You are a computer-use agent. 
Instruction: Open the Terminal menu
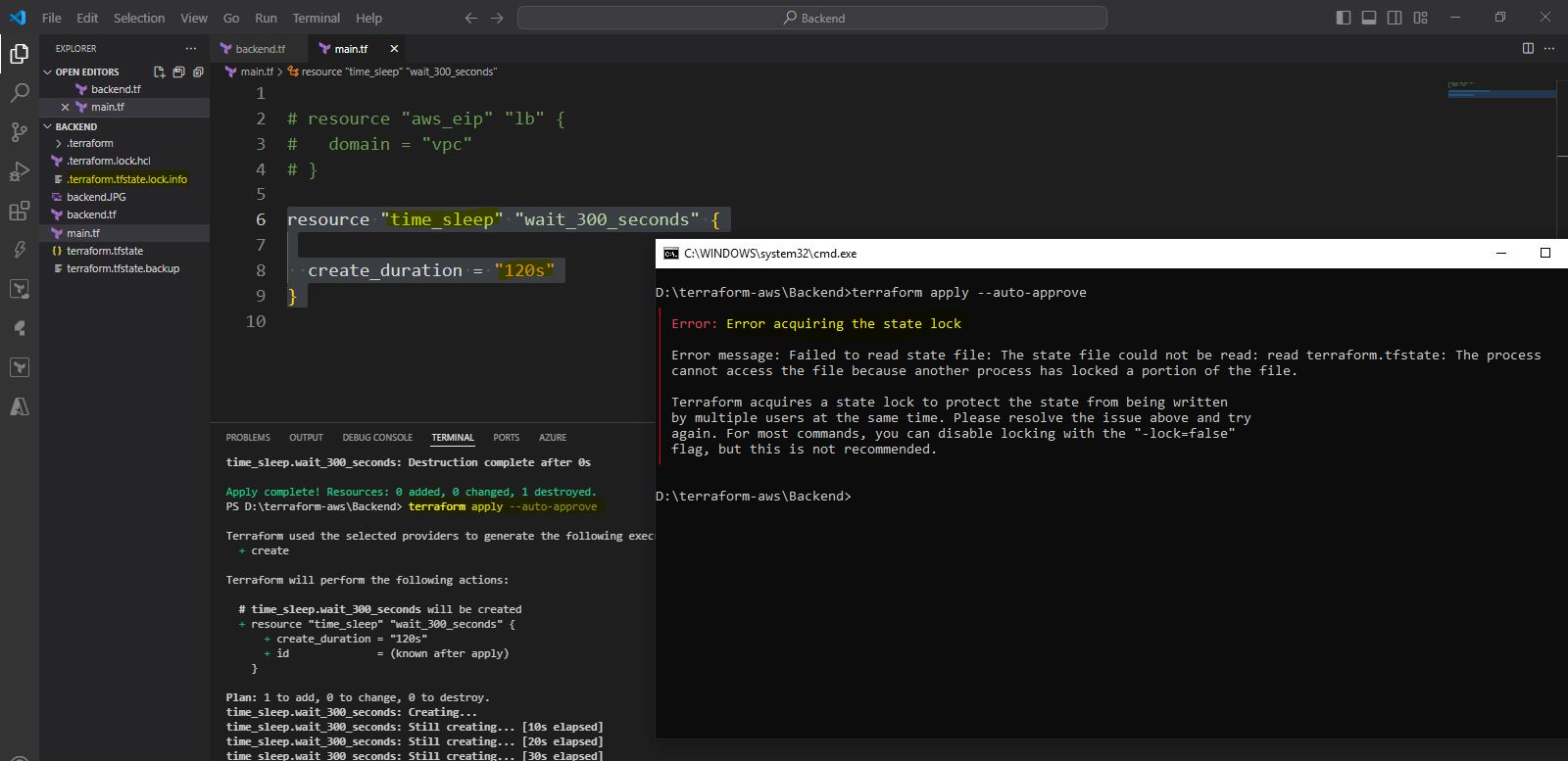pyautogui.click(x=316, y=18)
